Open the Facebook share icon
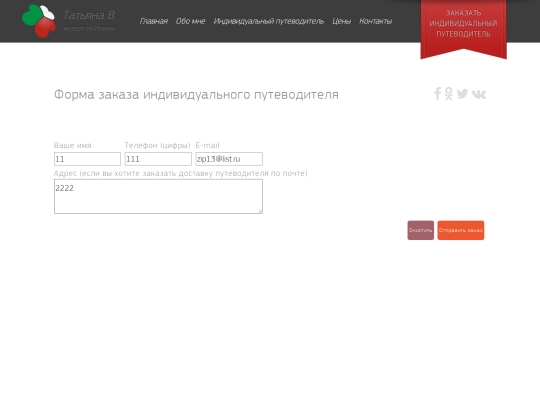This screenshot has width=540, height=405. click(x=437, y=94)
